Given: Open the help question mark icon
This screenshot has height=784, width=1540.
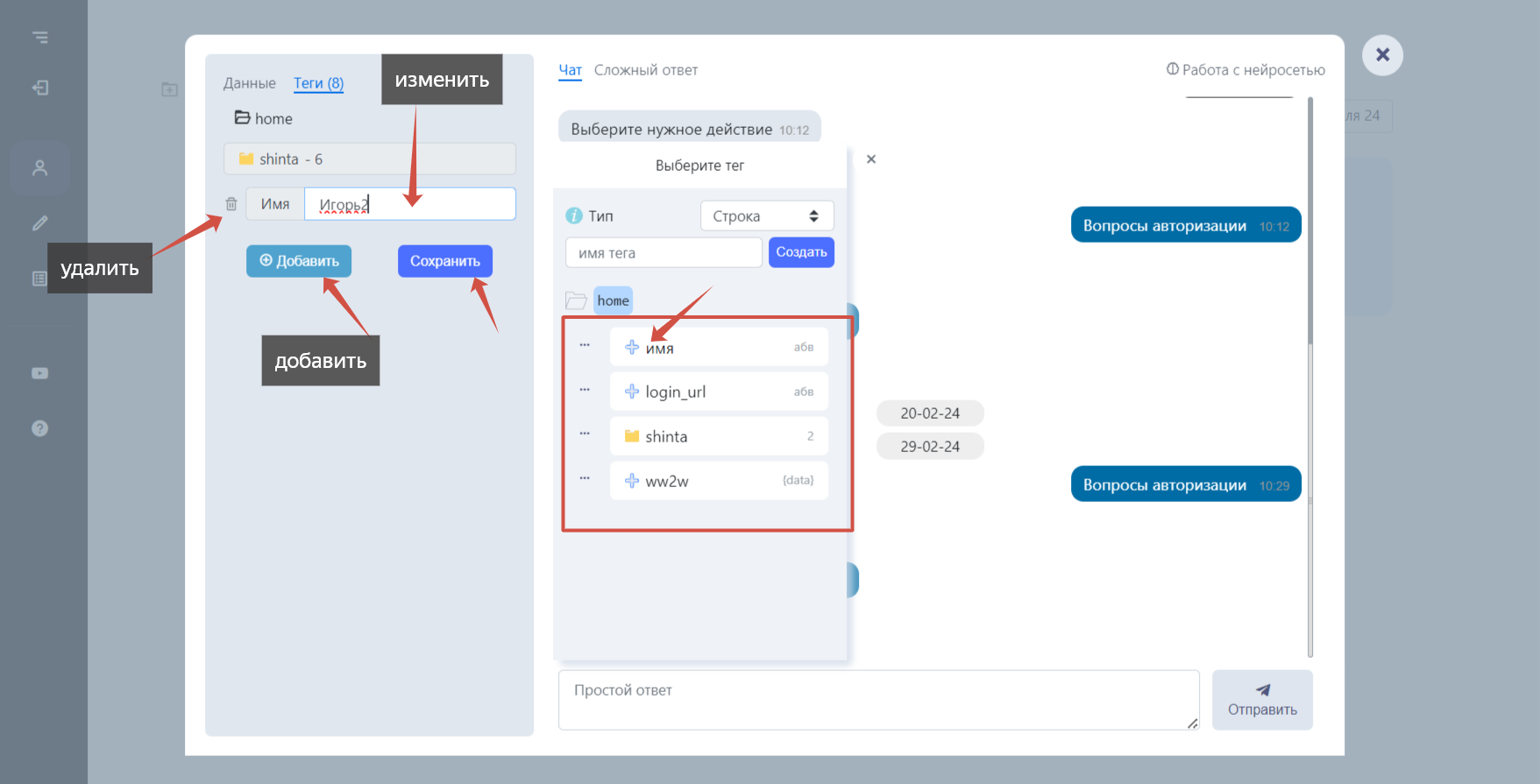Looking at the screenshot, I should [40, 428].
